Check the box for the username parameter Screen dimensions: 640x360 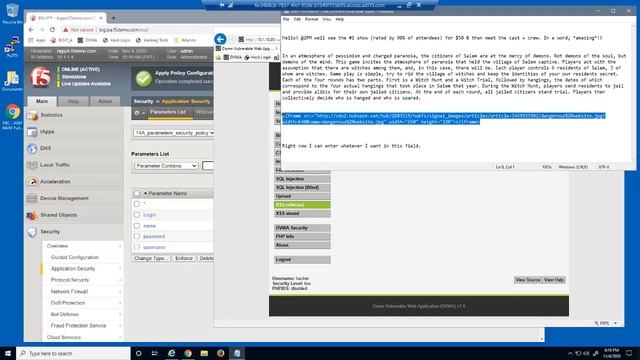[137, 247]
